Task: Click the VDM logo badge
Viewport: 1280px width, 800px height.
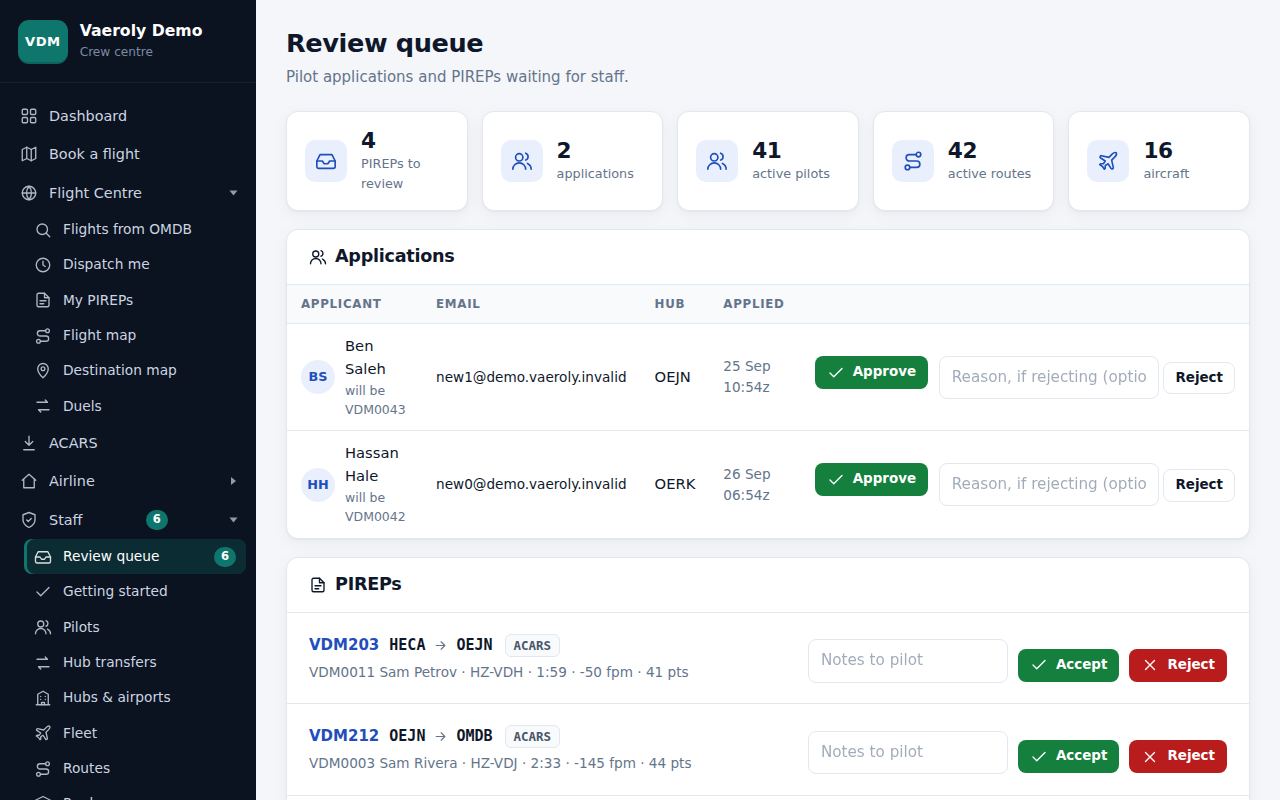Action: (43, 41)
